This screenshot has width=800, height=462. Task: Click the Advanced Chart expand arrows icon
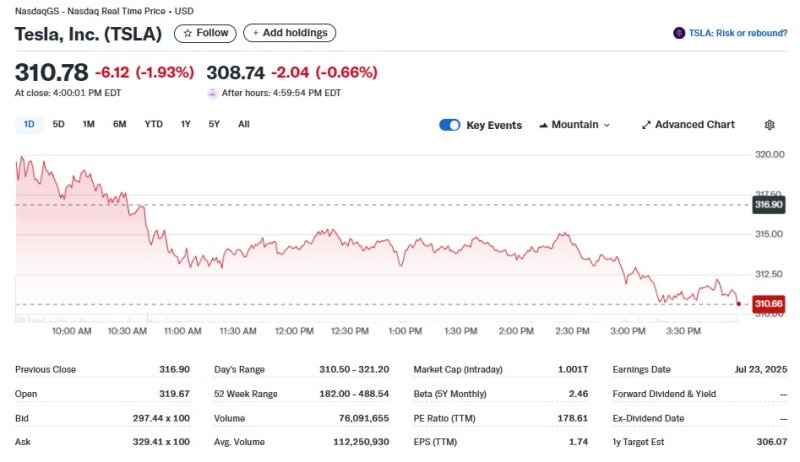(x=646, y=125)
